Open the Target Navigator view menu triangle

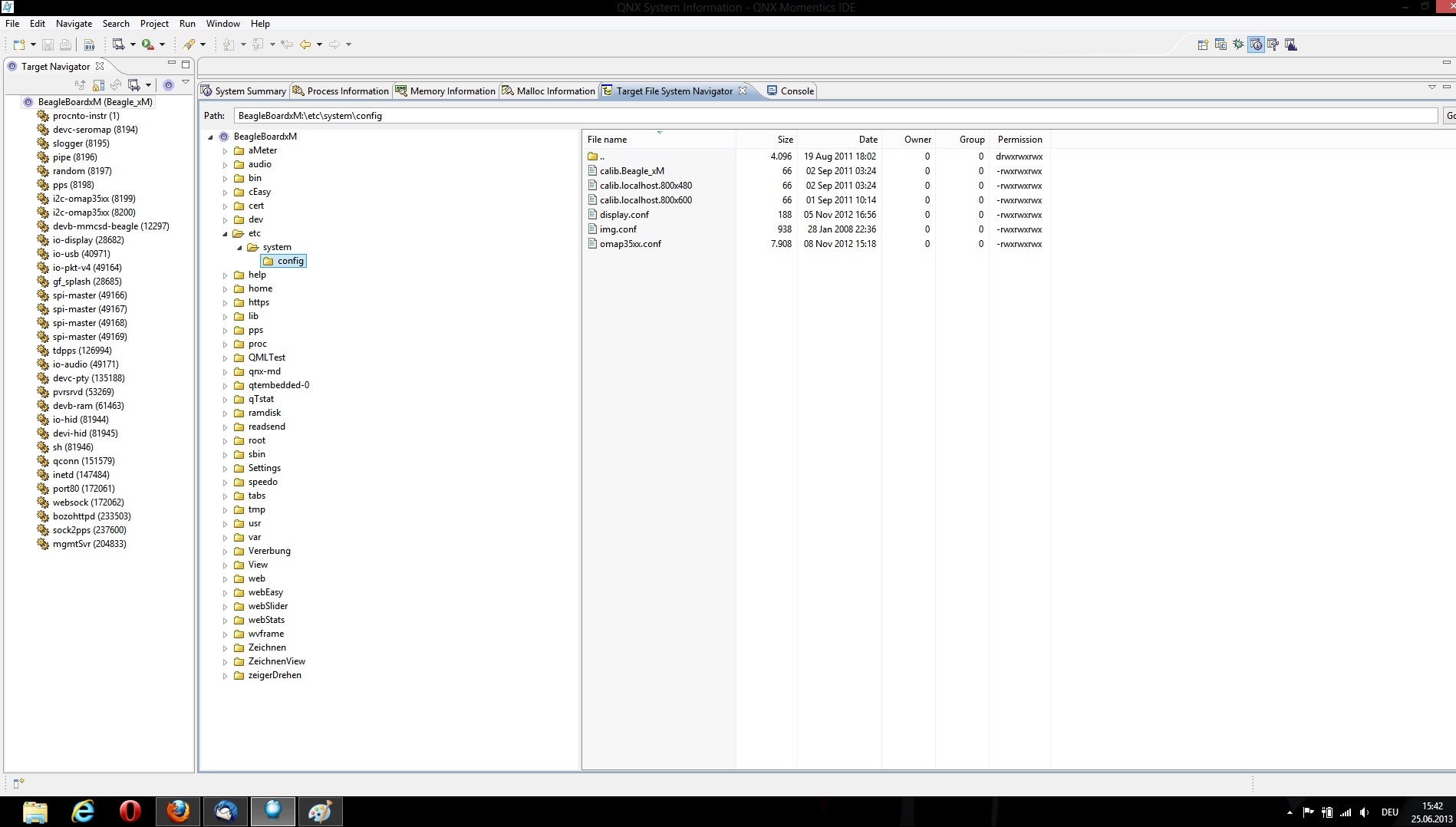point(186,83)
